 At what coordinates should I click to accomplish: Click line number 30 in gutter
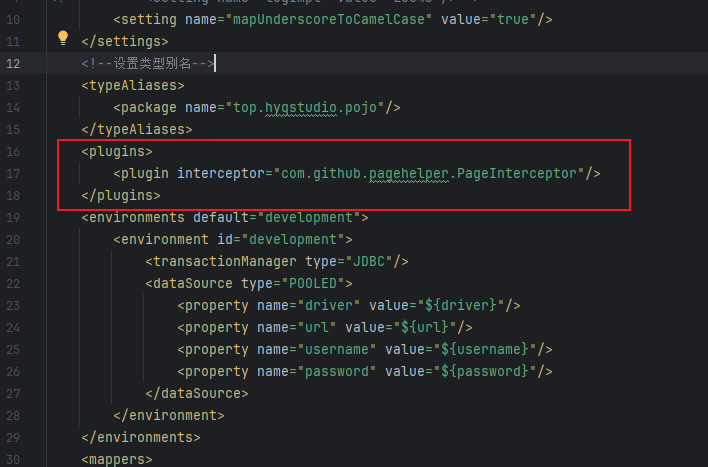(x=13, y=460)
